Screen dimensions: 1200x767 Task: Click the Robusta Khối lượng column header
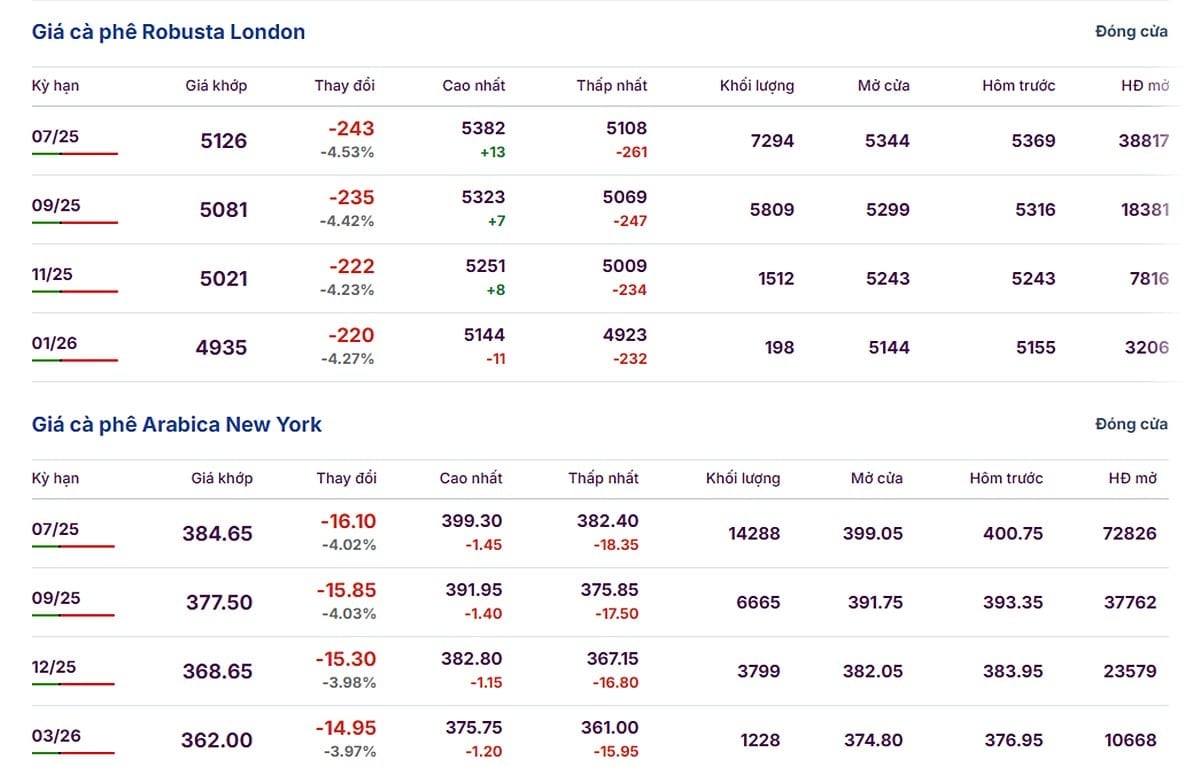tap(757, 86)
